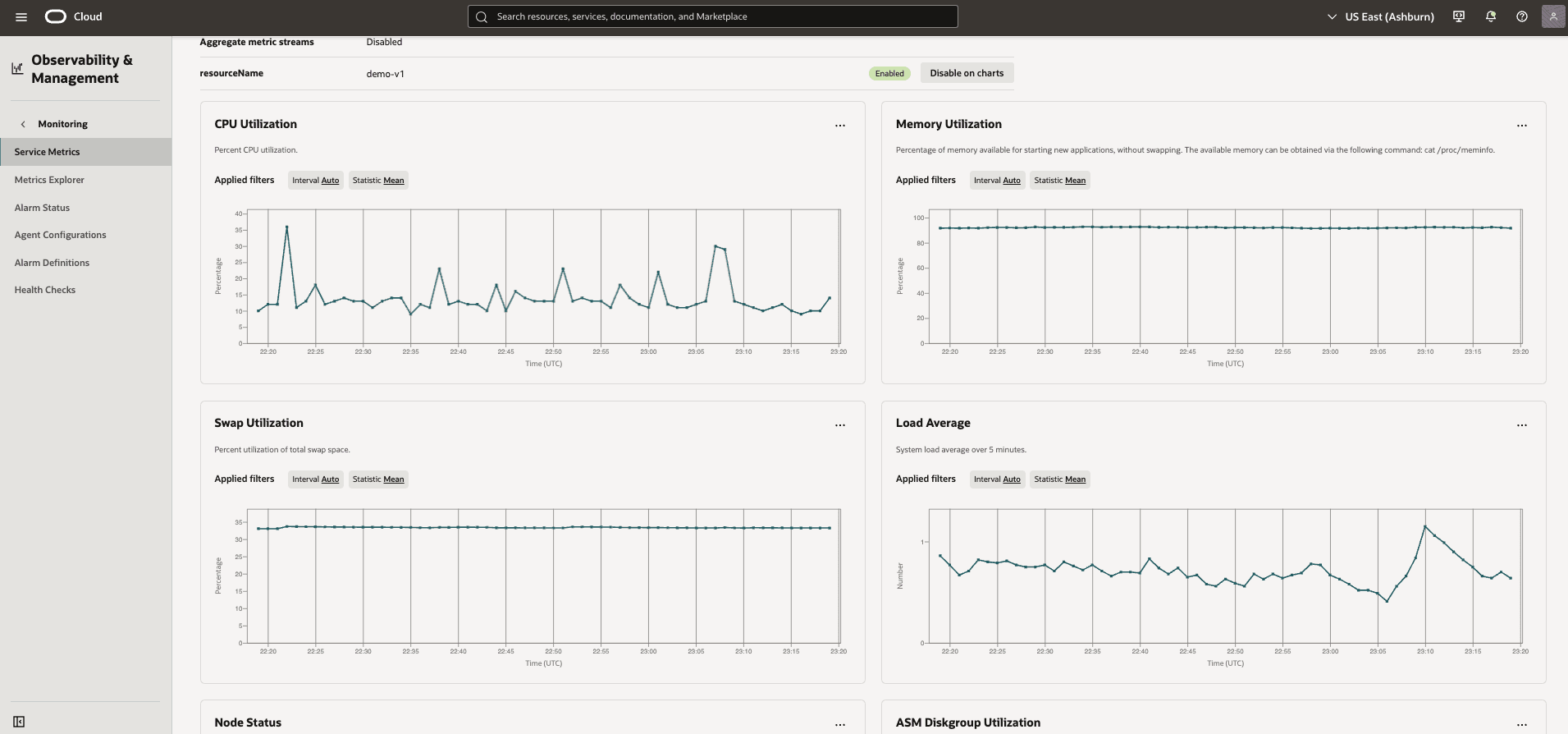1568x734 pixels.
Task: Change Load Average Interval Auto filter
Action: point(997,479)
